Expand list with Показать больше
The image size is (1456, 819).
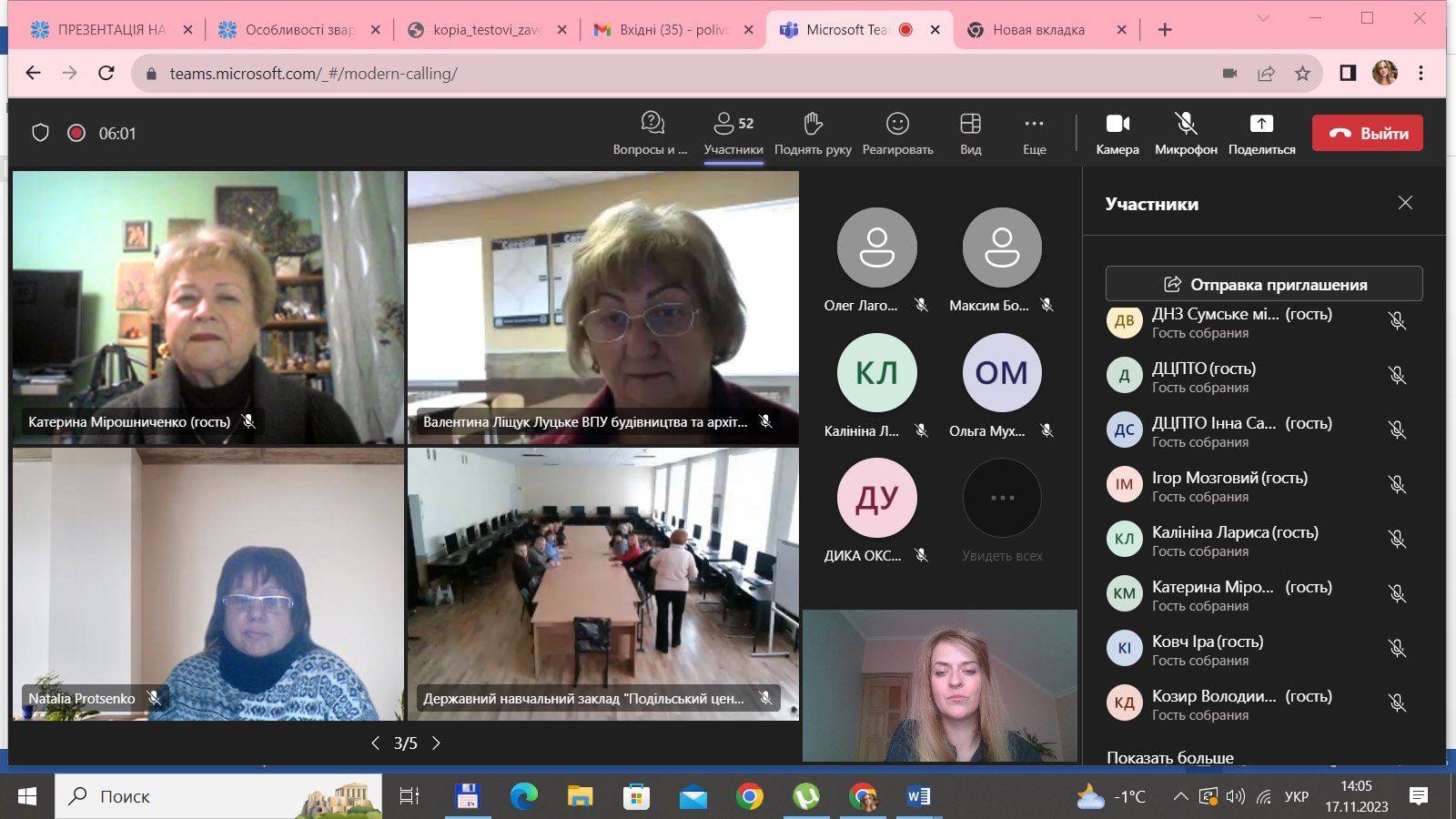(1169, 757)
